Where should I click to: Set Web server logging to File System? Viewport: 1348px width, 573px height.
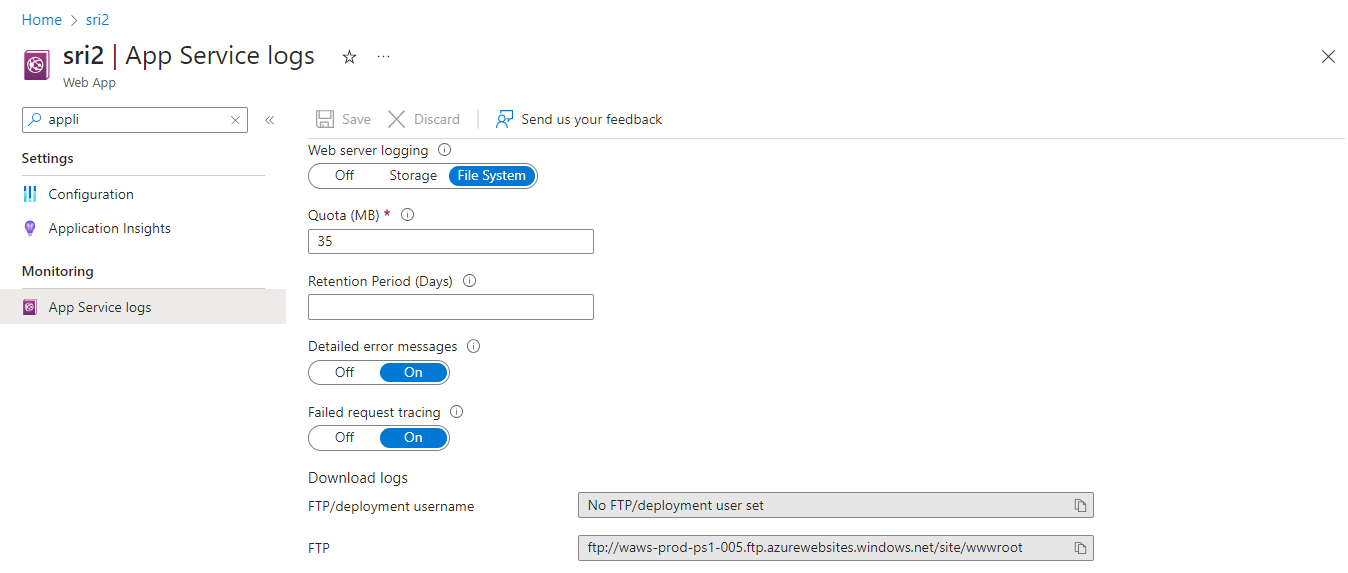(x=491, y=176)
